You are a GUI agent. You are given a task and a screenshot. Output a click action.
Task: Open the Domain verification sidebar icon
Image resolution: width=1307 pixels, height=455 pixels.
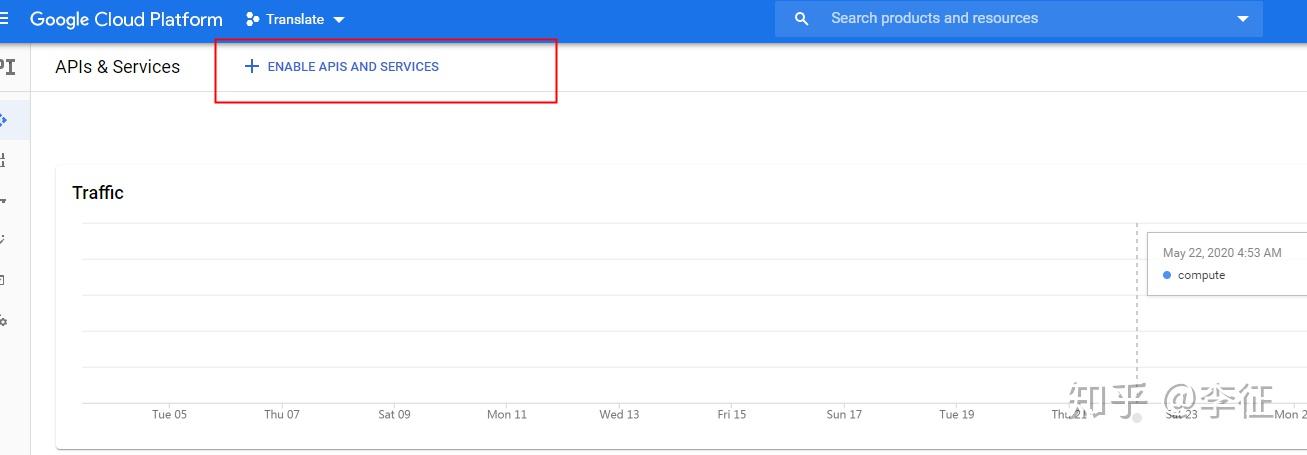coord(4,280)
